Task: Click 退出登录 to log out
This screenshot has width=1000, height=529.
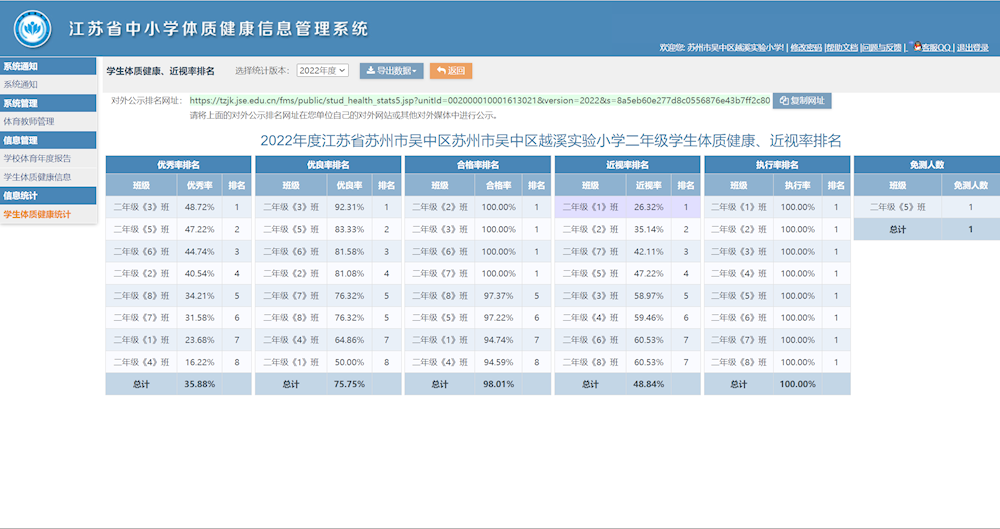Action: coord(973,48)
